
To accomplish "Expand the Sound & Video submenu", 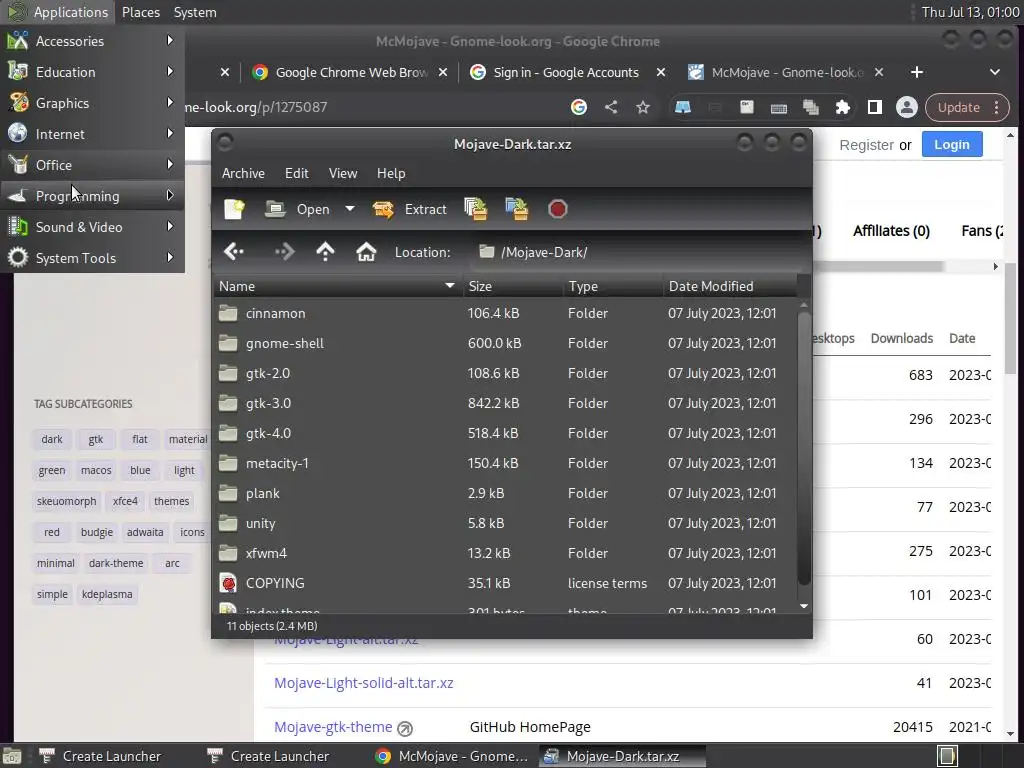I will click(x=92, y=227).
